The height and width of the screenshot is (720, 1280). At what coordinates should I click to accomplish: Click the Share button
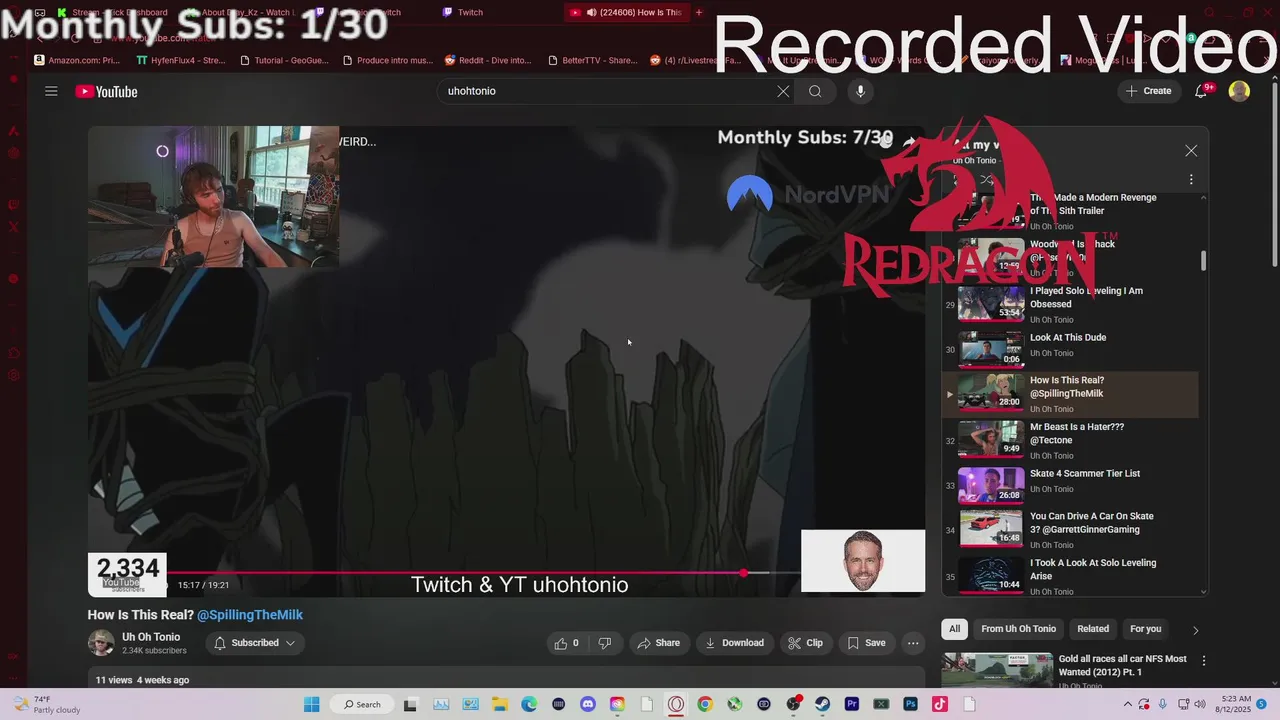(658, 643)
